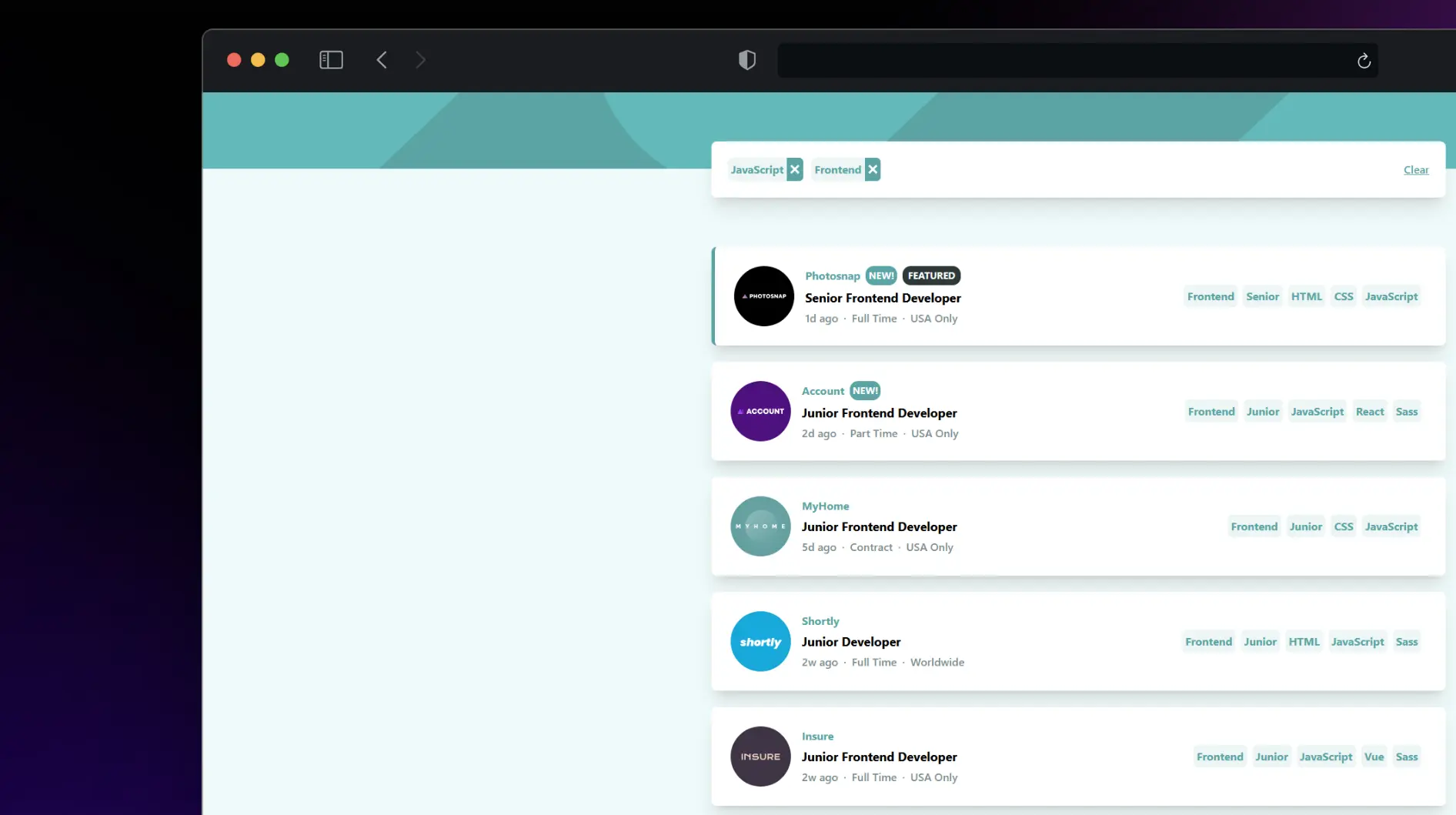This screenshot has width=1456, height=815.
Task: Filter by Sass tag on Insure
Action: tap(1406, 757)
